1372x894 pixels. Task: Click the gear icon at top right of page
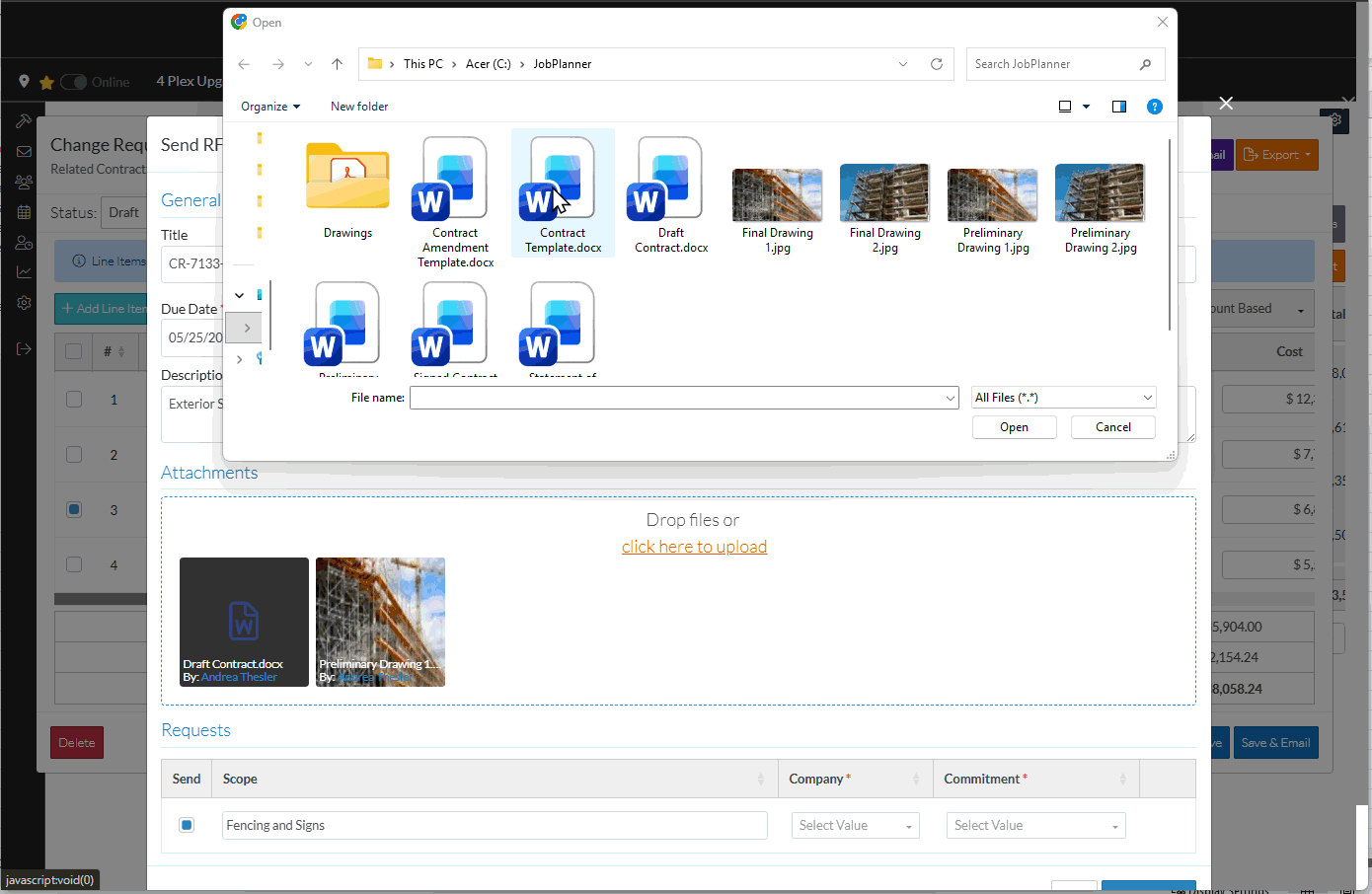pos(1335,120)
